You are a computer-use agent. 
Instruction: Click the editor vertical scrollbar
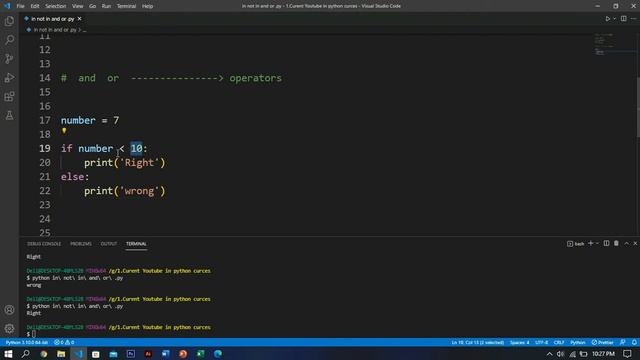tap(638, 107)
